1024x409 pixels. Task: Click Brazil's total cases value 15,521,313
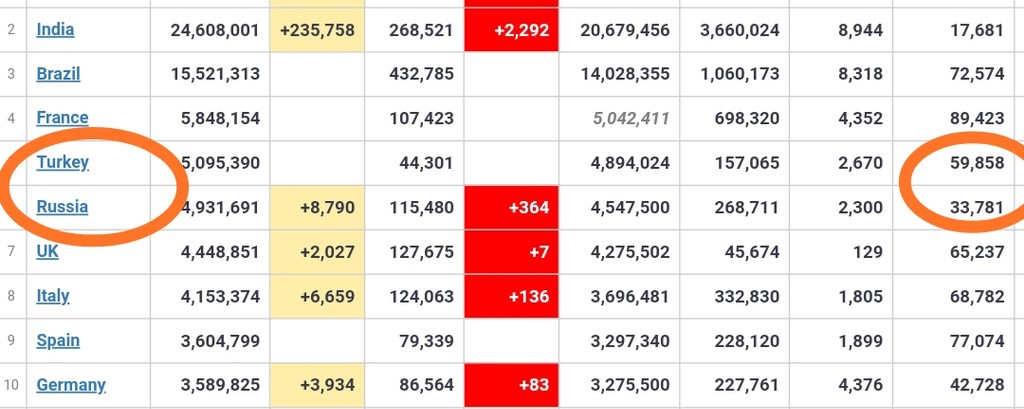click(x=216, y=74)
